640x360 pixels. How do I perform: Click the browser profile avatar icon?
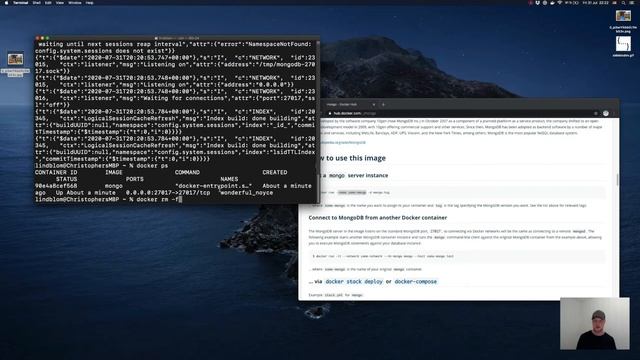tap(606, 113)
